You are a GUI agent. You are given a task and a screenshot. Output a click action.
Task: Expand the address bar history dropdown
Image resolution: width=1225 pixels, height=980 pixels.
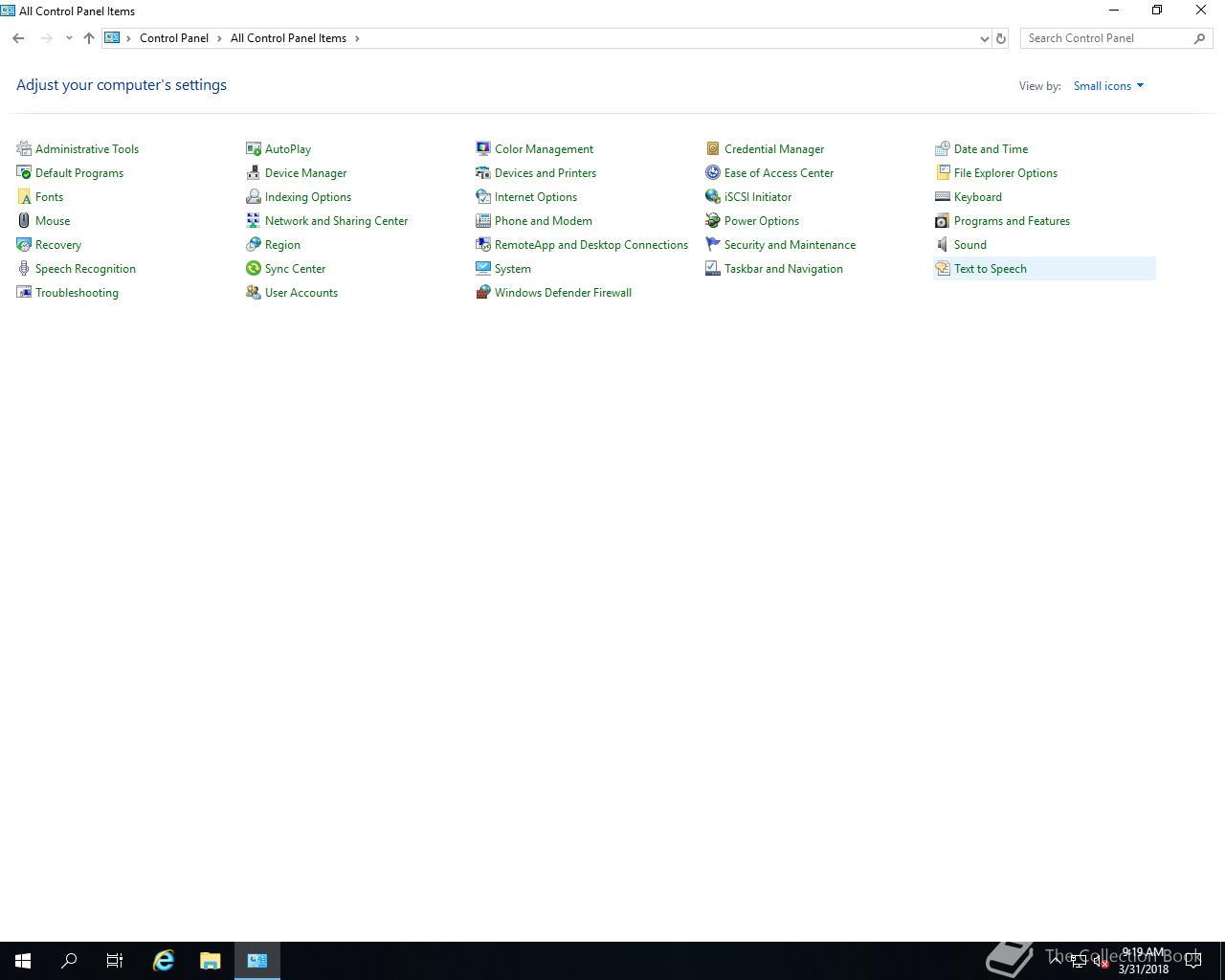click(x=984, y=38)
